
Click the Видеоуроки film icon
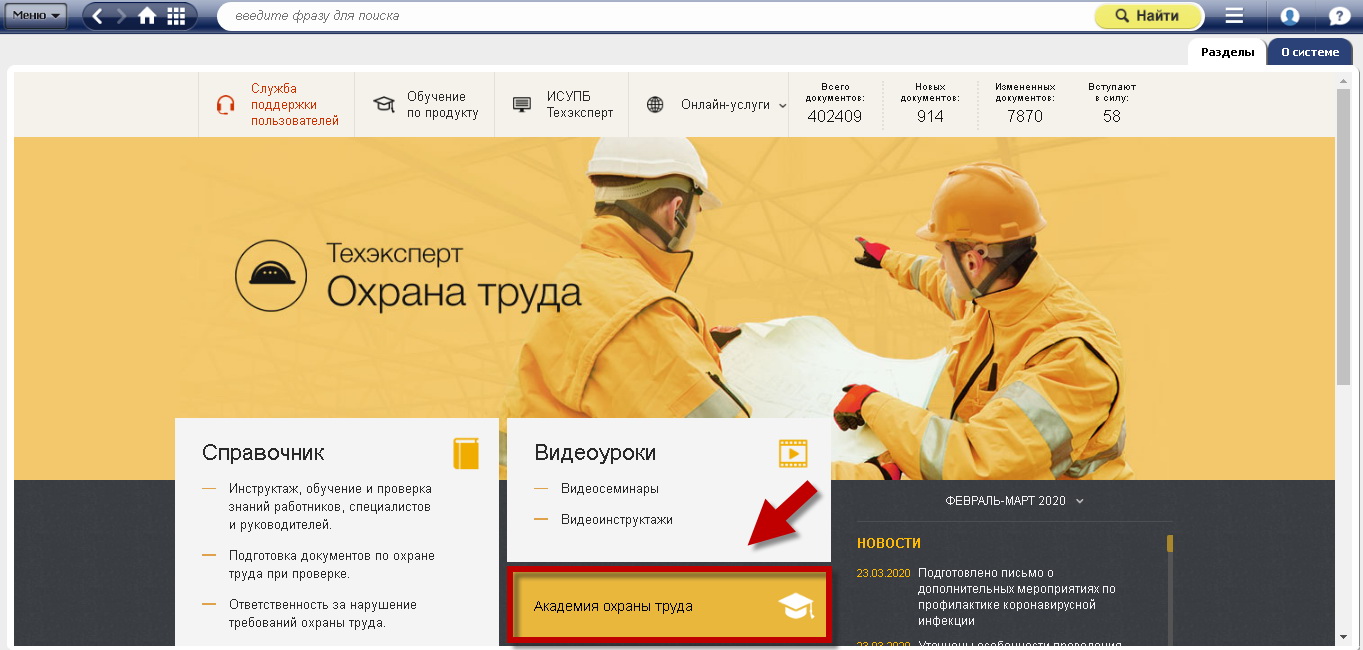[792, 453]
